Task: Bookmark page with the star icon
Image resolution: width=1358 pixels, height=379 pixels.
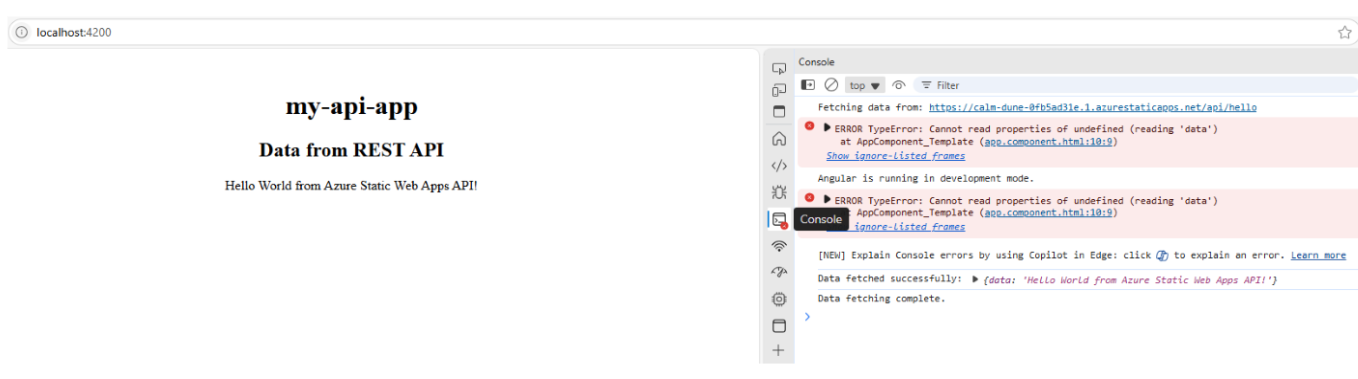Action: [1344, 32]
